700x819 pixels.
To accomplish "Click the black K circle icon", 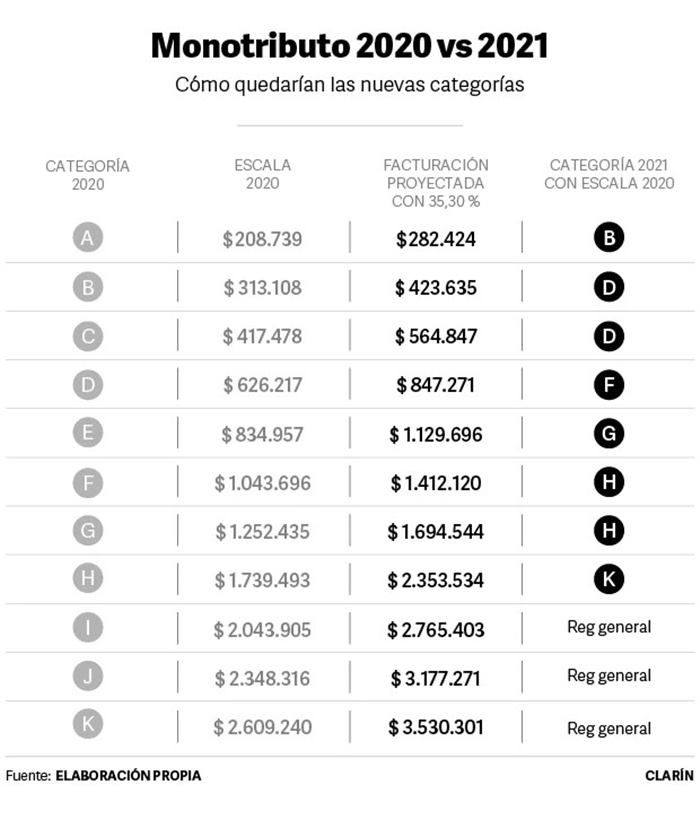I will (609, 579).
